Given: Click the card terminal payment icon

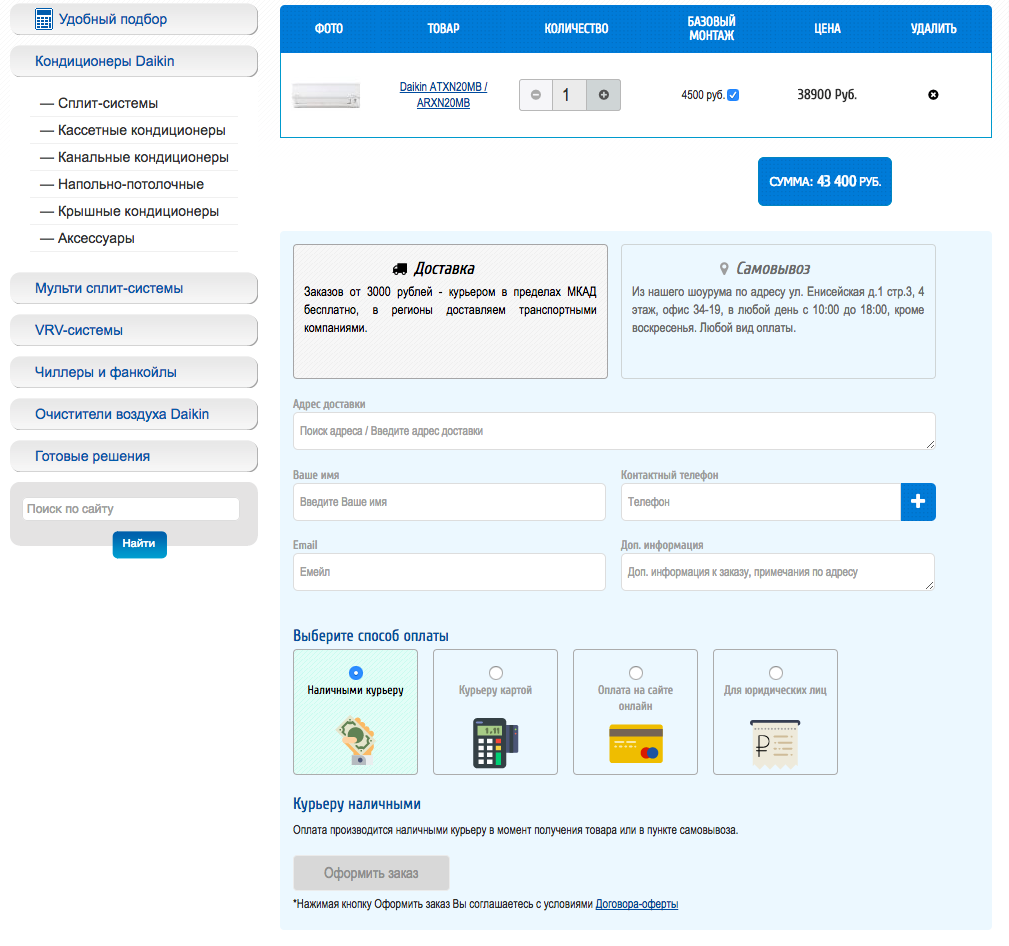Looking at the screenshot, I should [495, 743].
